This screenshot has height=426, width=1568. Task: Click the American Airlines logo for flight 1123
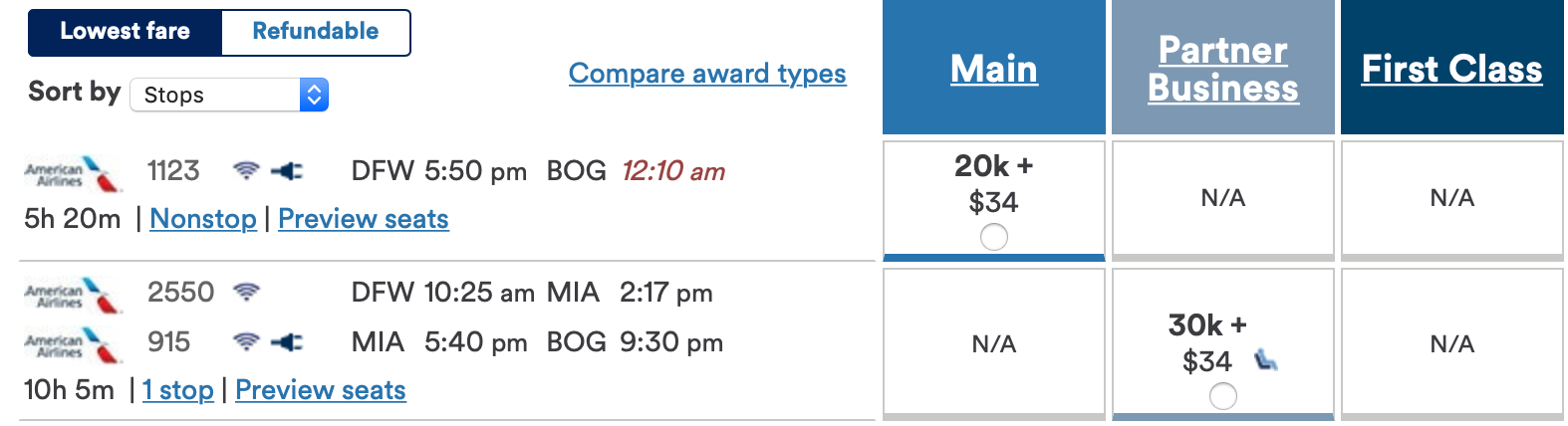pyautogui.click(x=73, y=173)
